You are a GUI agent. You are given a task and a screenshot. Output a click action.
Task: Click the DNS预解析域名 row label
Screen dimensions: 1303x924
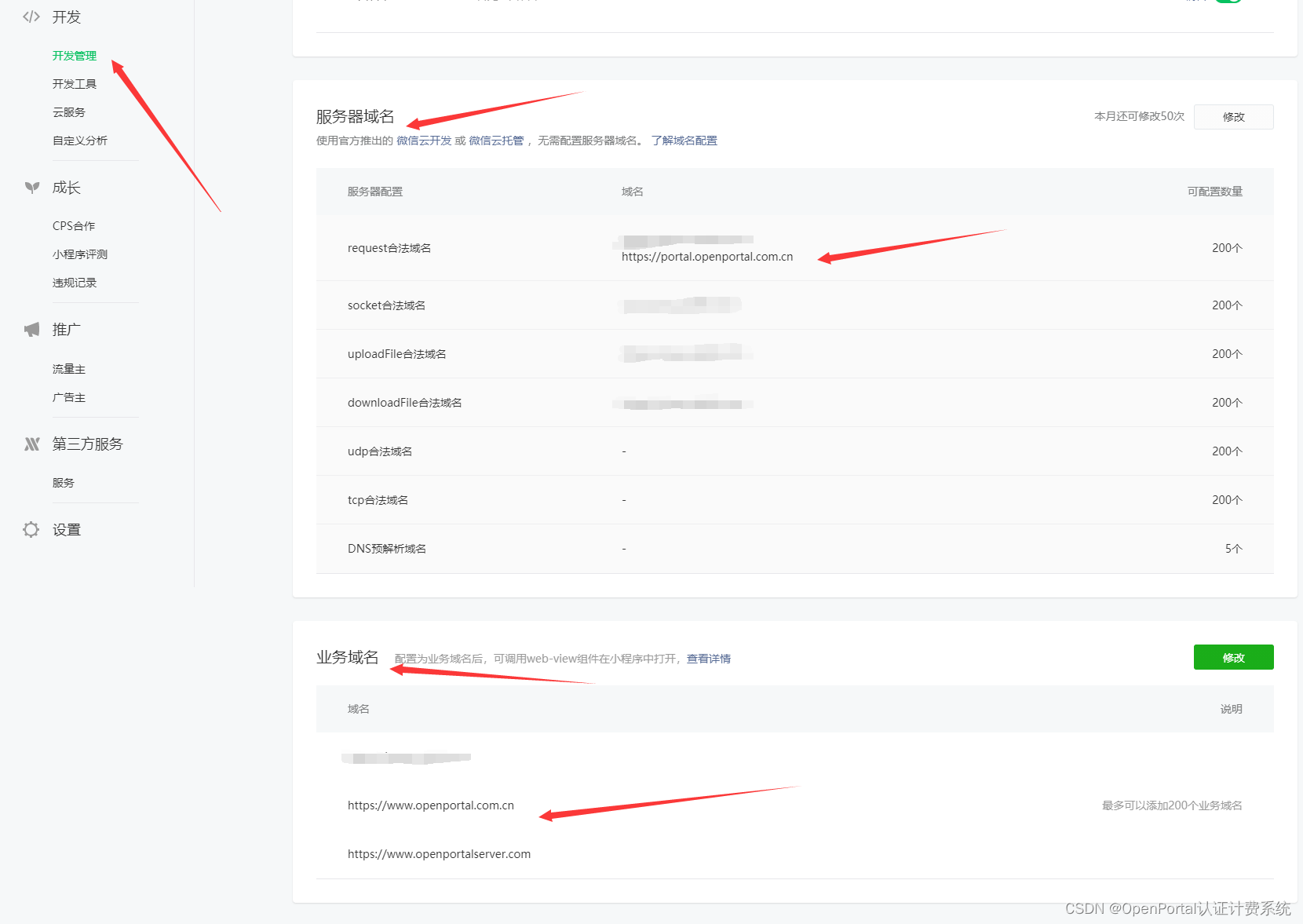click(x=387, y=549)
